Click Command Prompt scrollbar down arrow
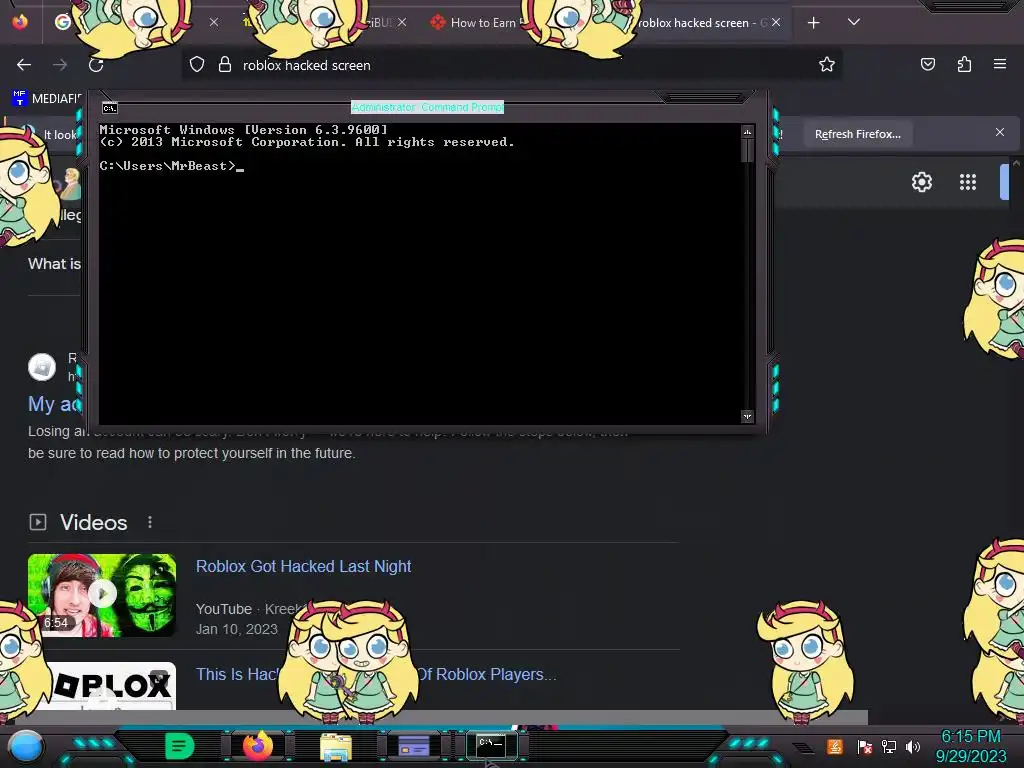The width and height of the screenshot is (1024, 768). [747, 417]
